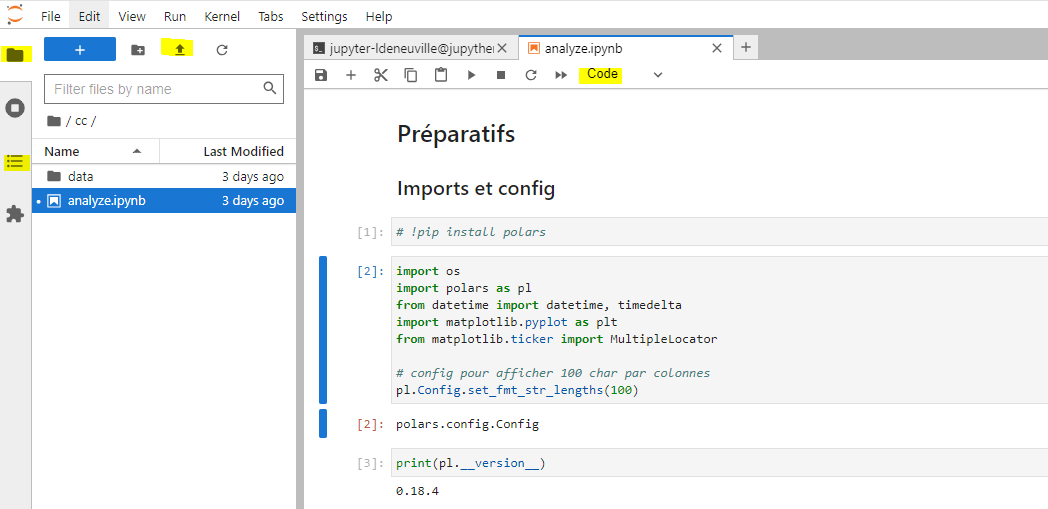Open the file browser sidebar tab
1048x509 pixels.
point(15,55)
